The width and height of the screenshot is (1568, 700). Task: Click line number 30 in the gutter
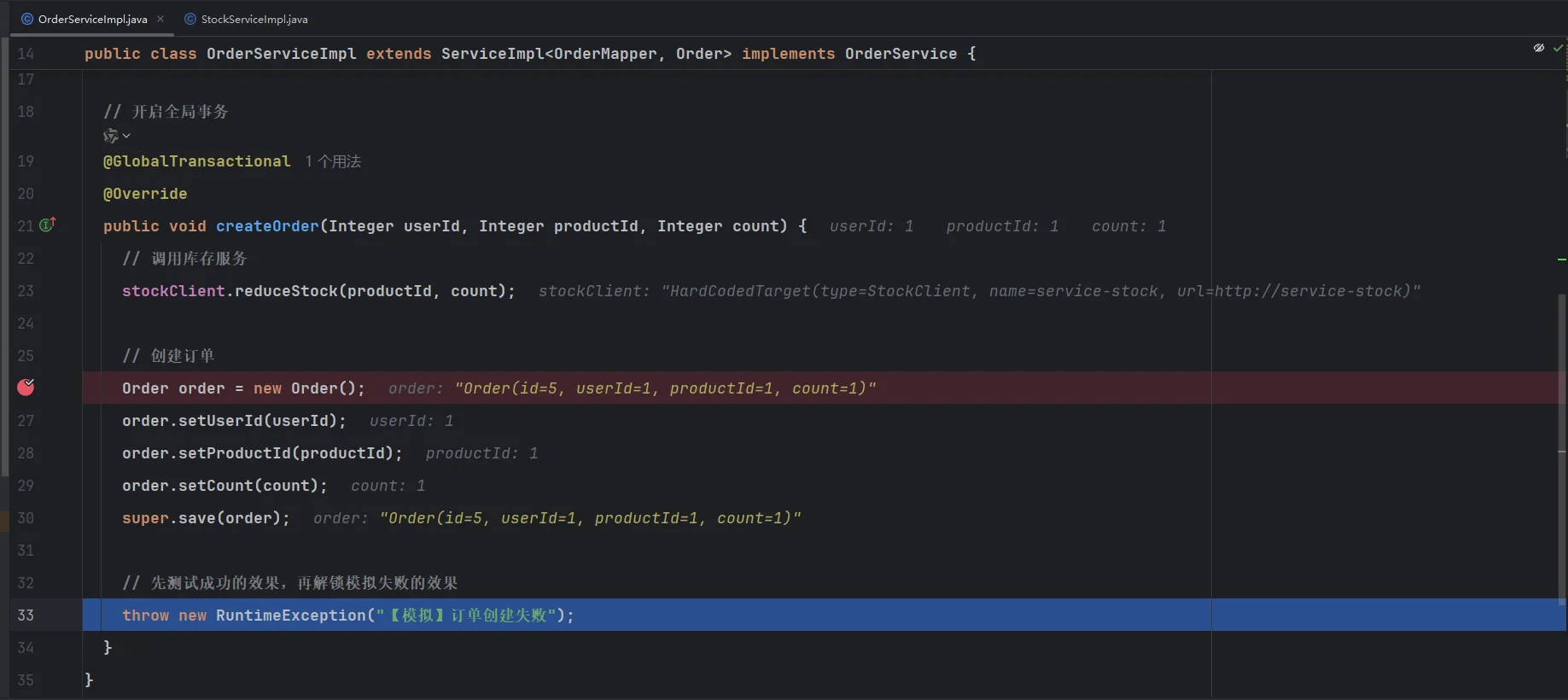[26, 518]
